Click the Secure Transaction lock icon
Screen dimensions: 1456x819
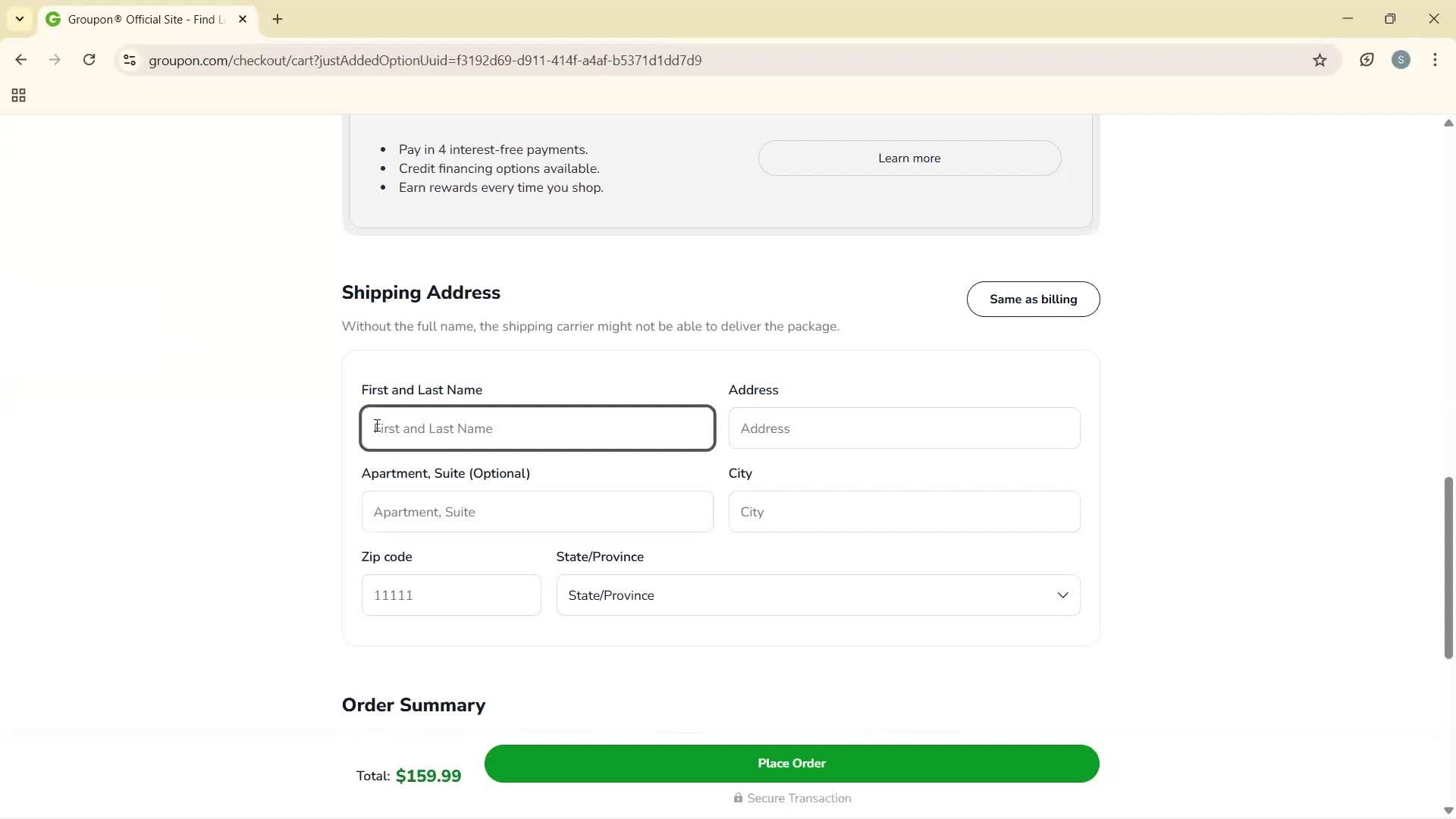coord(738,798)
